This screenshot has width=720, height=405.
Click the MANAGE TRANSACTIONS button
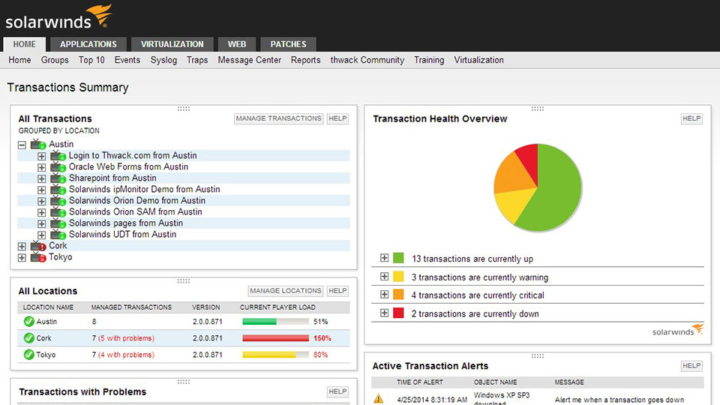pyautogui.click(x=279, y=118)
